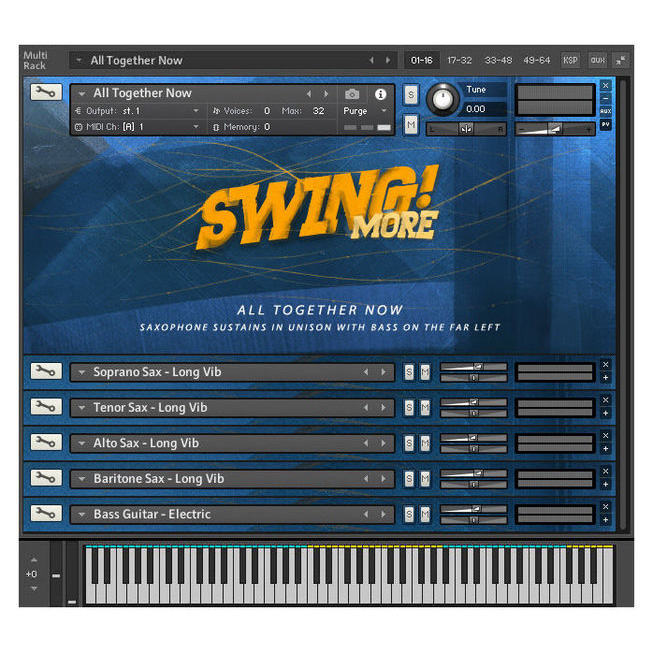Switch to rack page 01-16
Viewport: 653px width, 653px height.
click(x=421, y=60)
